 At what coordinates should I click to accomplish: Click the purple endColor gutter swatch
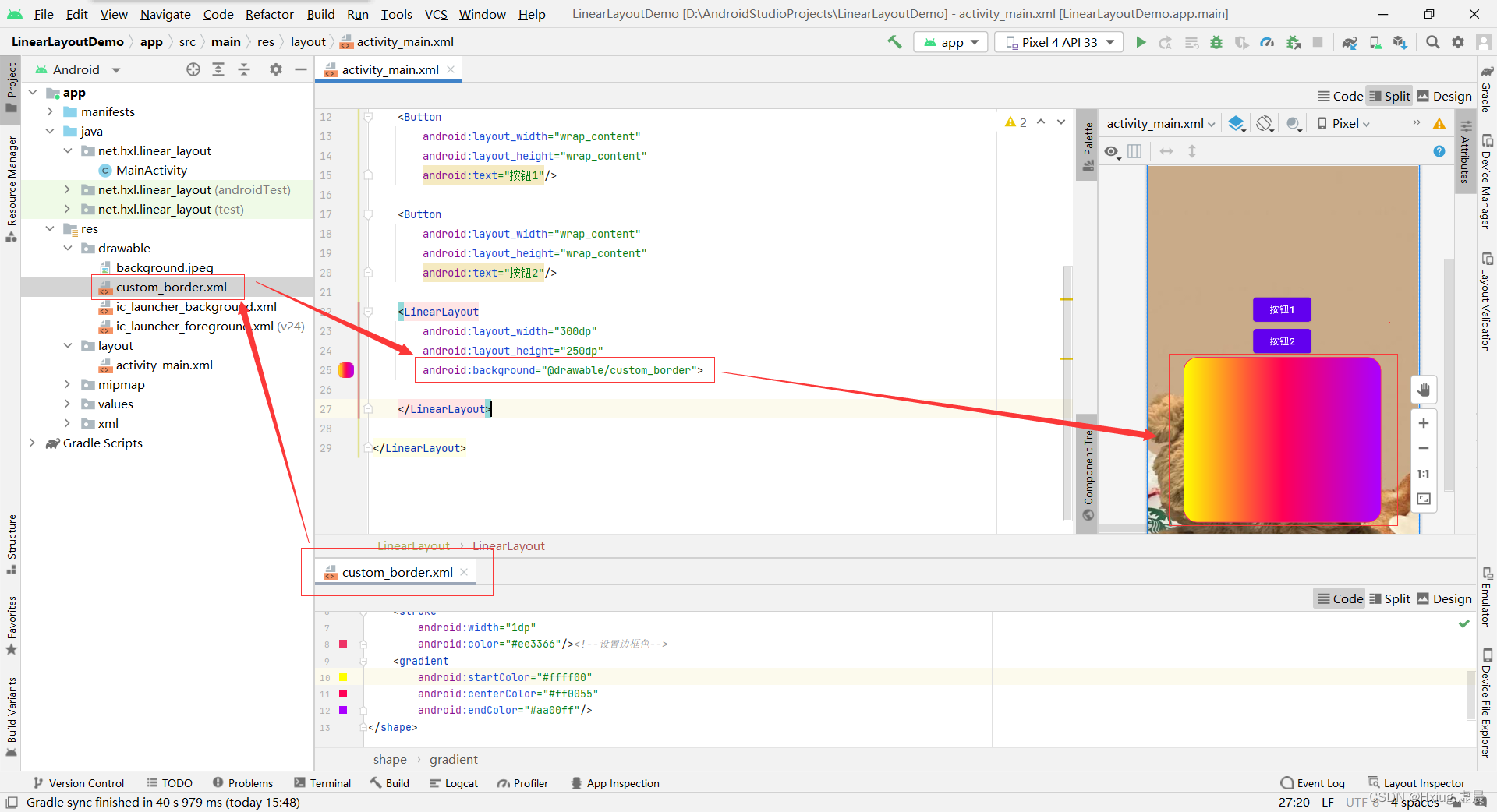[343, 710]
